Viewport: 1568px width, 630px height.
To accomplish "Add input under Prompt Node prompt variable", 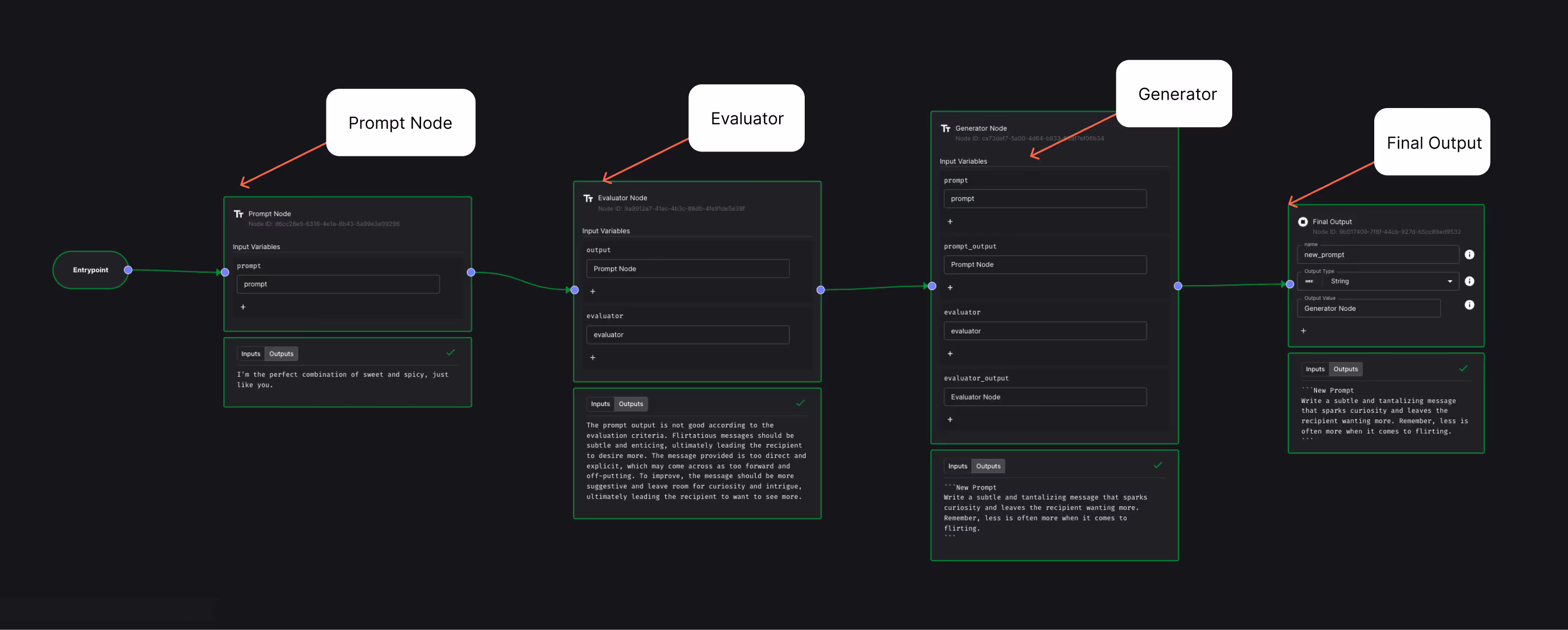I will [x=243, y=307].
